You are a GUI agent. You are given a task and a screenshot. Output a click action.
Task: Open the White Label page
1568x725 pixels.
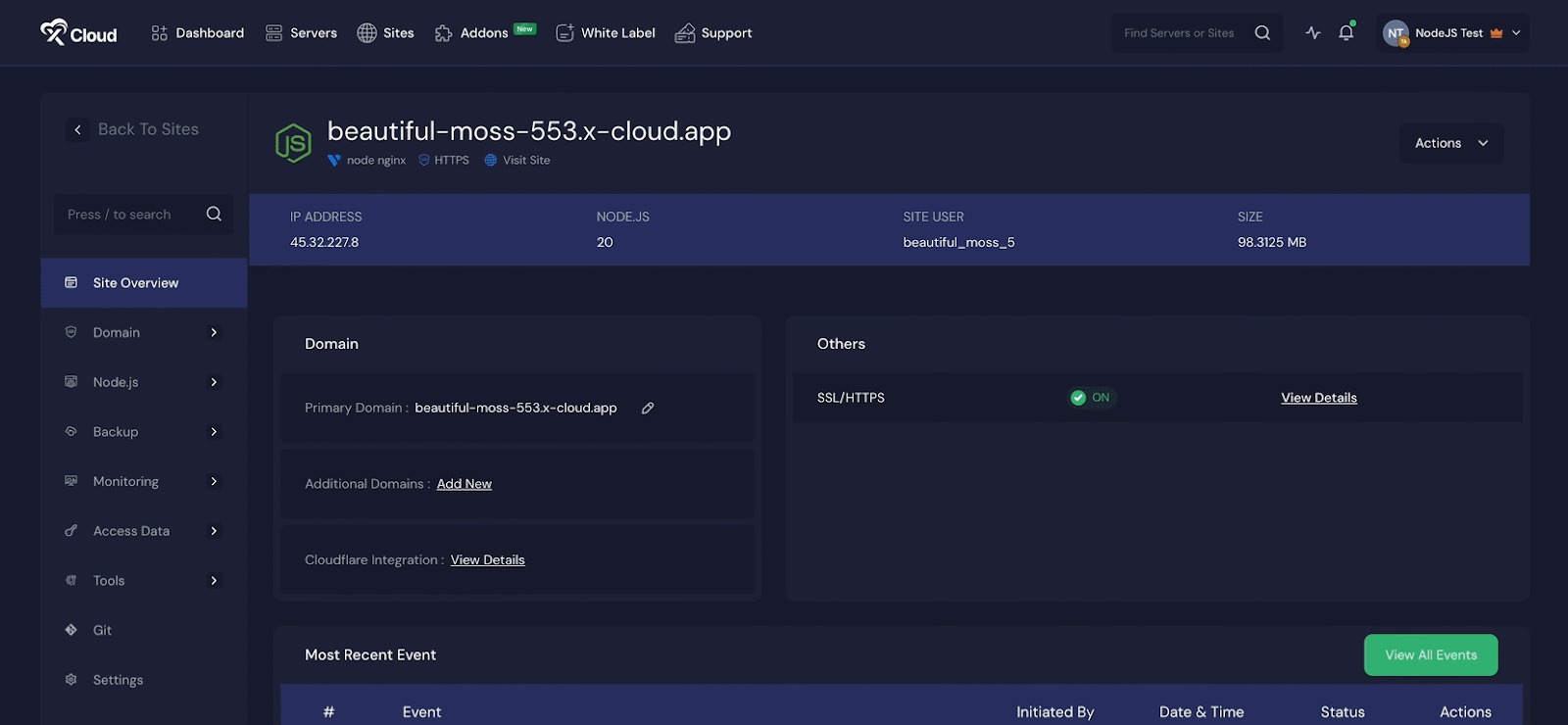click(x=605, y=32)
